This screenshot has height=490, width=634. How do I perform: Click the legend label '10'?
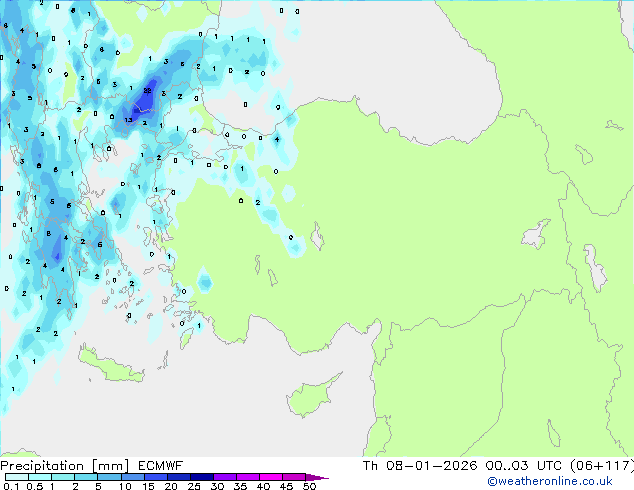pos(125,486)
